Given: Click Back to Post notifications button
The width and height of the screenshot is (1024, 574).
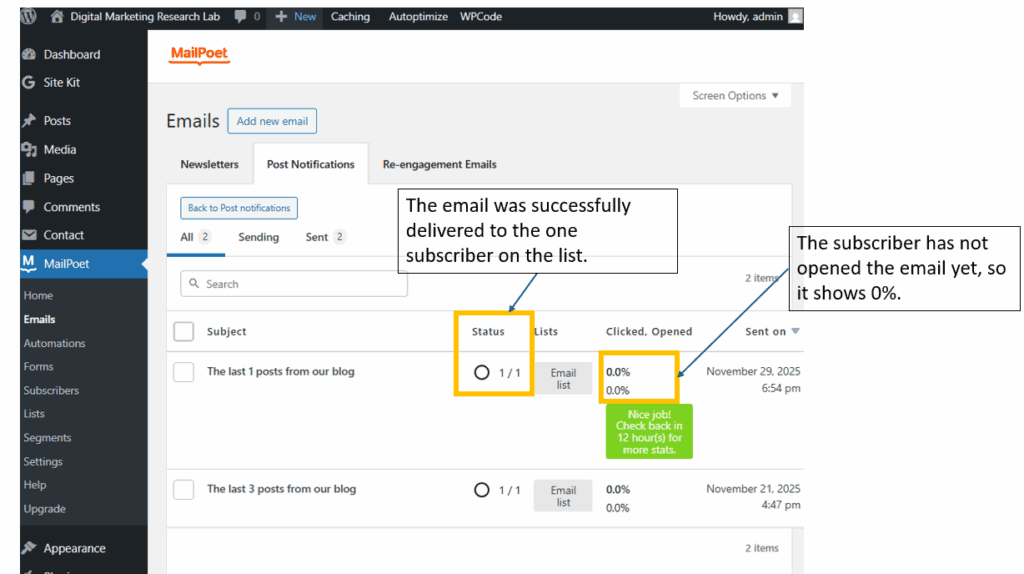Looking at the screenshot, I should [x=239, y=208].
